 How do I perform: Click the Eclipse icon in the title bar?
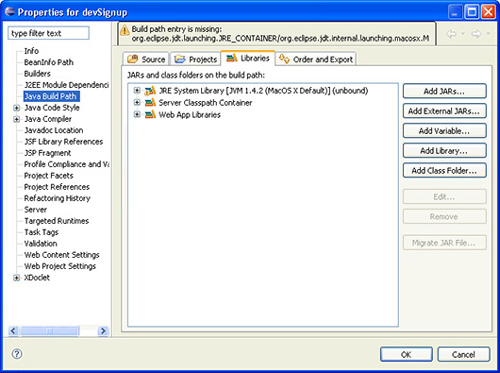click(x=10, y=11)
